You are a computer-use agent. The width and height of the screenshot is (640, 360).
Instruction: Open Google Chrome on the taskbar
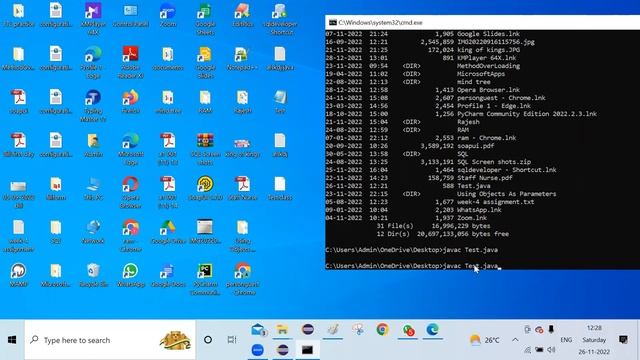tap(382, 330)
